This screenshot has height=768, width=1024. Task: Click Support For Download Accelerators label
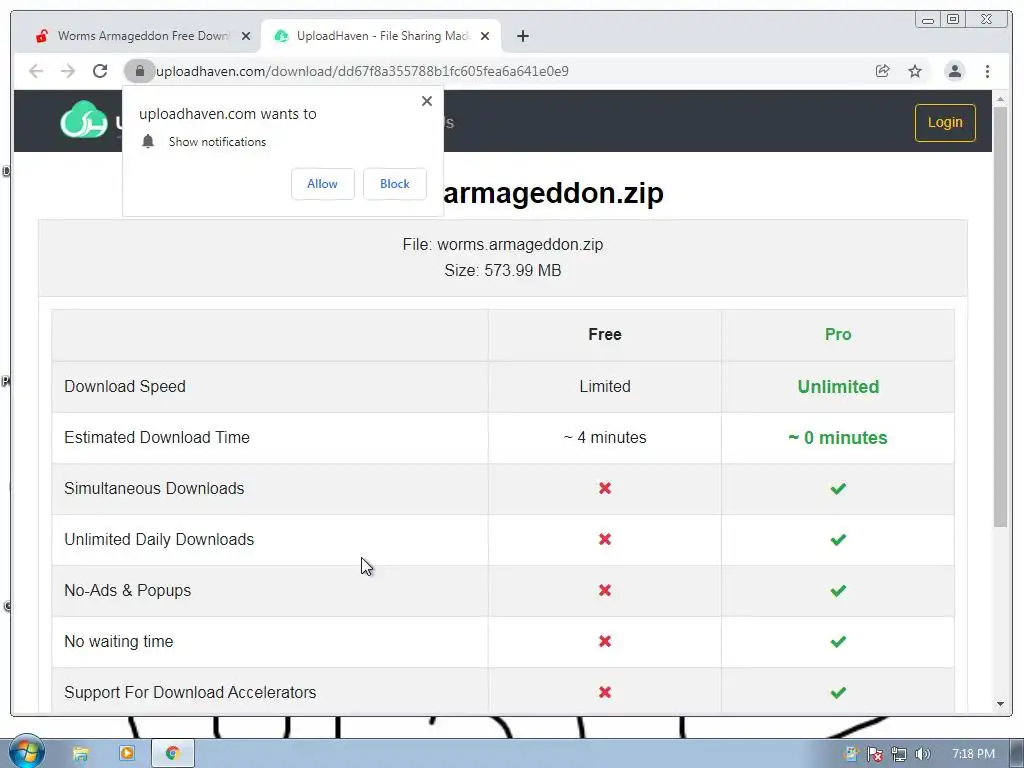tap(190, 692)
